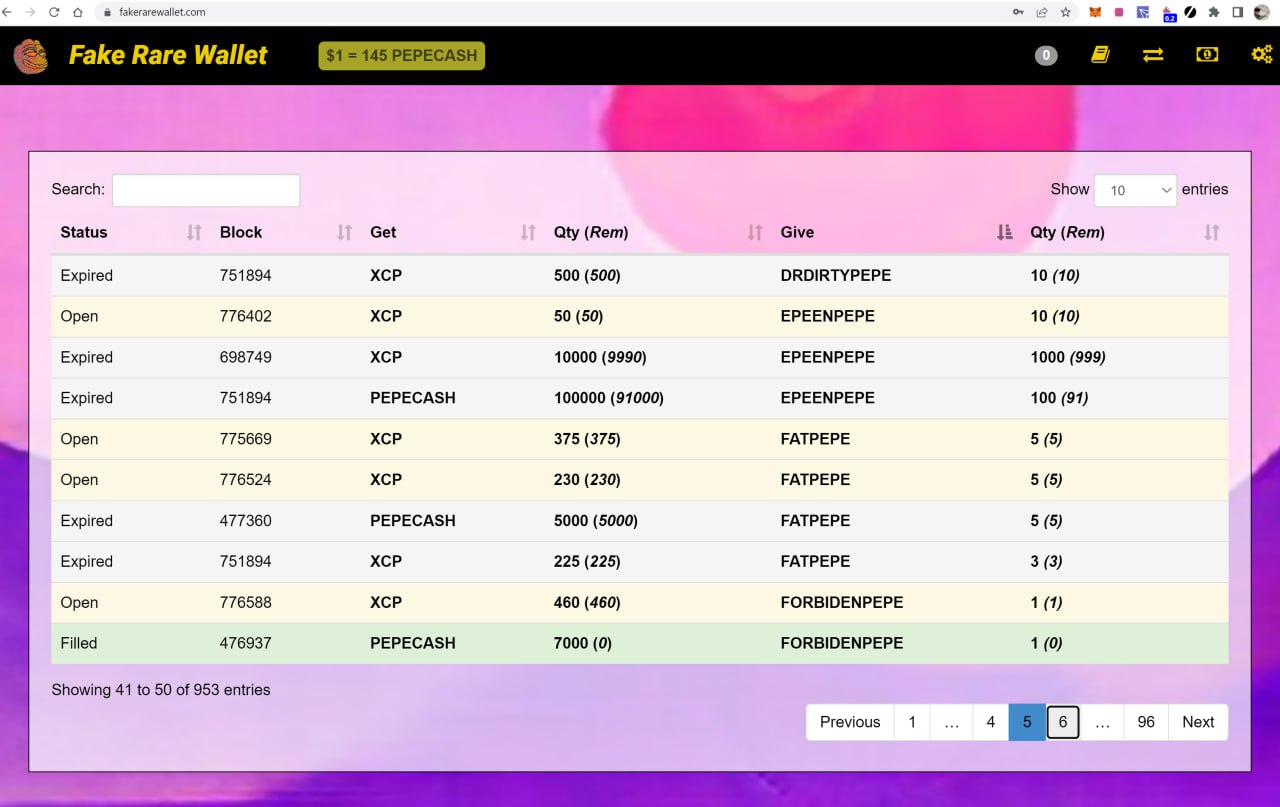The width and height of the screenshot is (1280, 807).
Task: Click PEPECASH in the block 477360 row
Action: pyautogui.click(x=413, y=521)
